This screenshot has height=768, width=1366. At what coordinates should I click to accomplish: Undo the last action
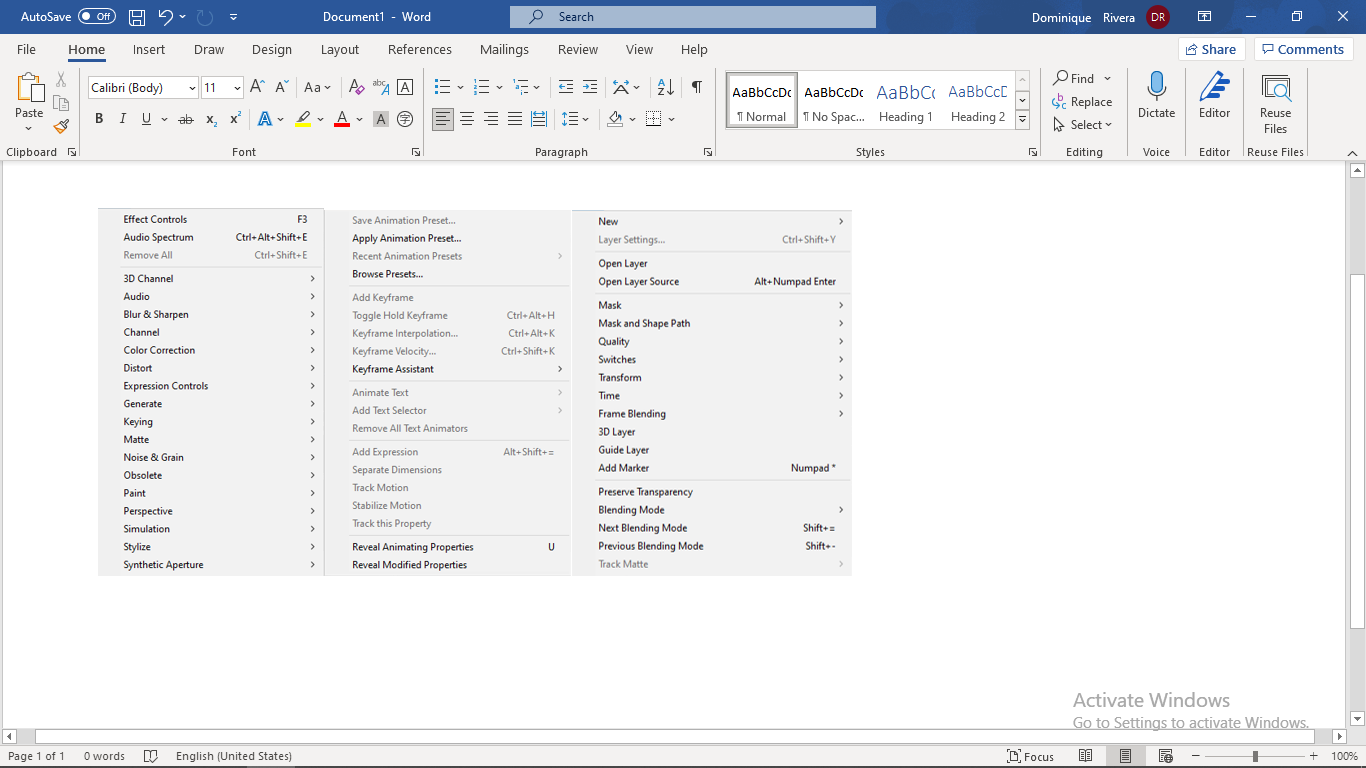[x=166, y=17]
